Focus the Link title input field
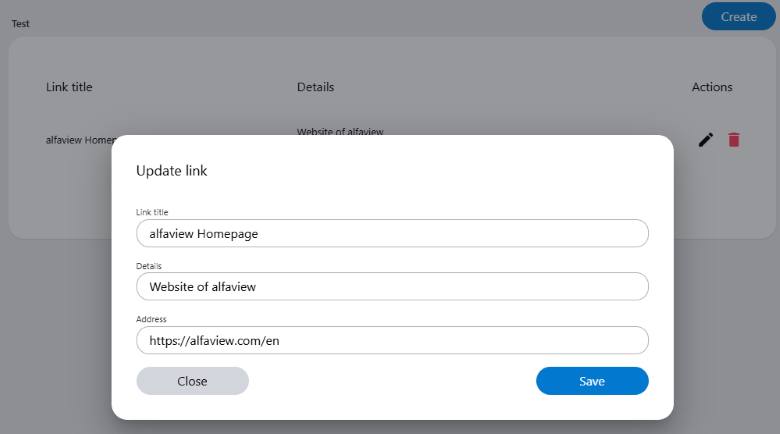 coord(392,233)
